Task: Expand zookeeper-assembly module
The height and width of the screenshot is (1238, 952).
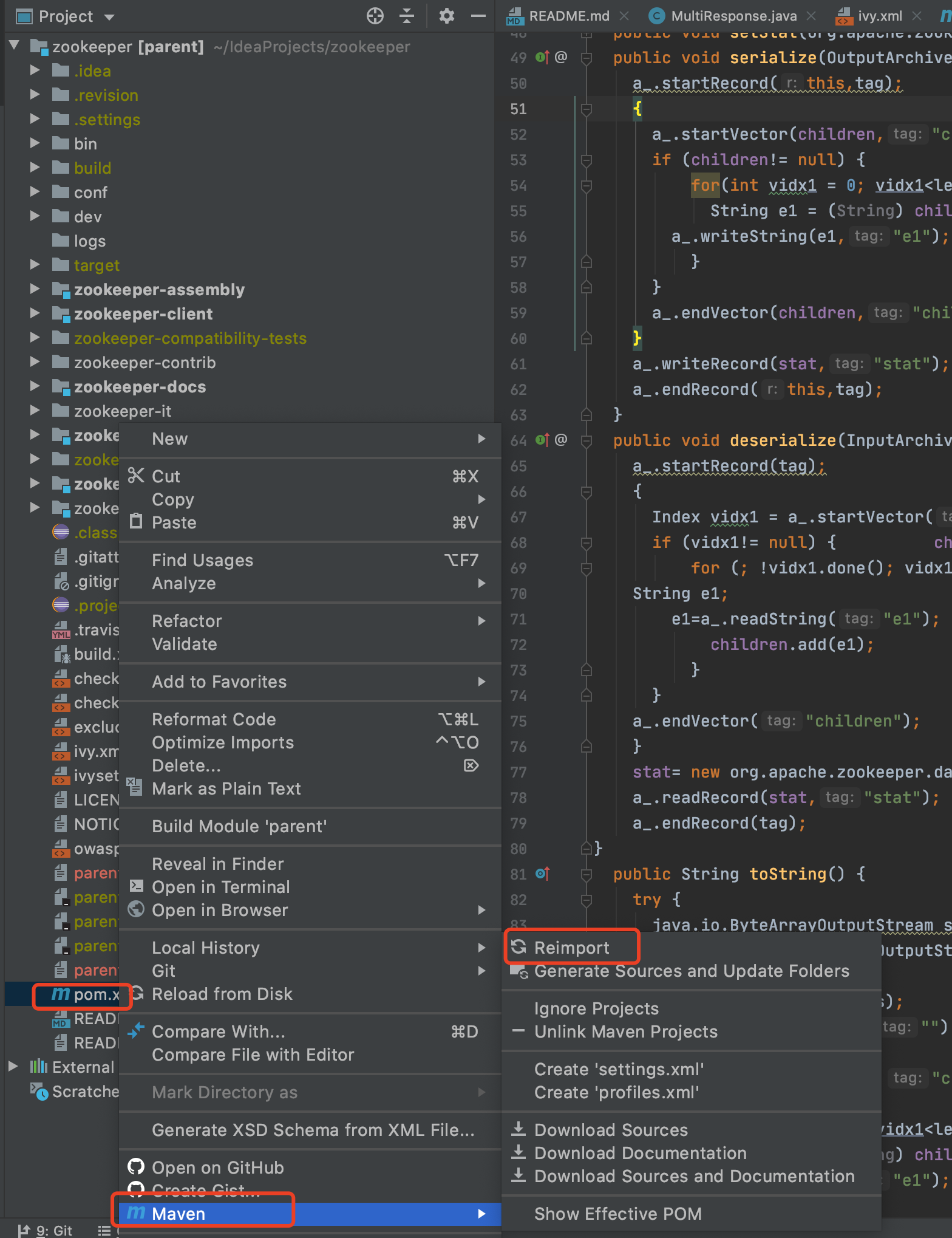Action: (35, 289)
